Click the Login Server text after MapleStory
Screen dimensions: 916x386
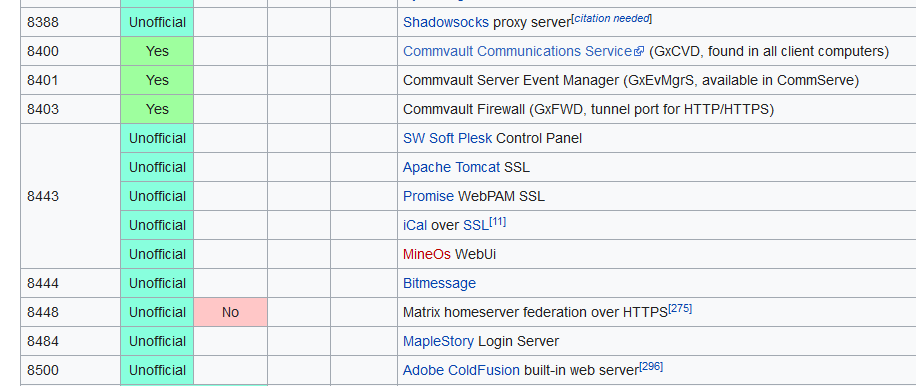pyautogui.click(x=519, y=341)
